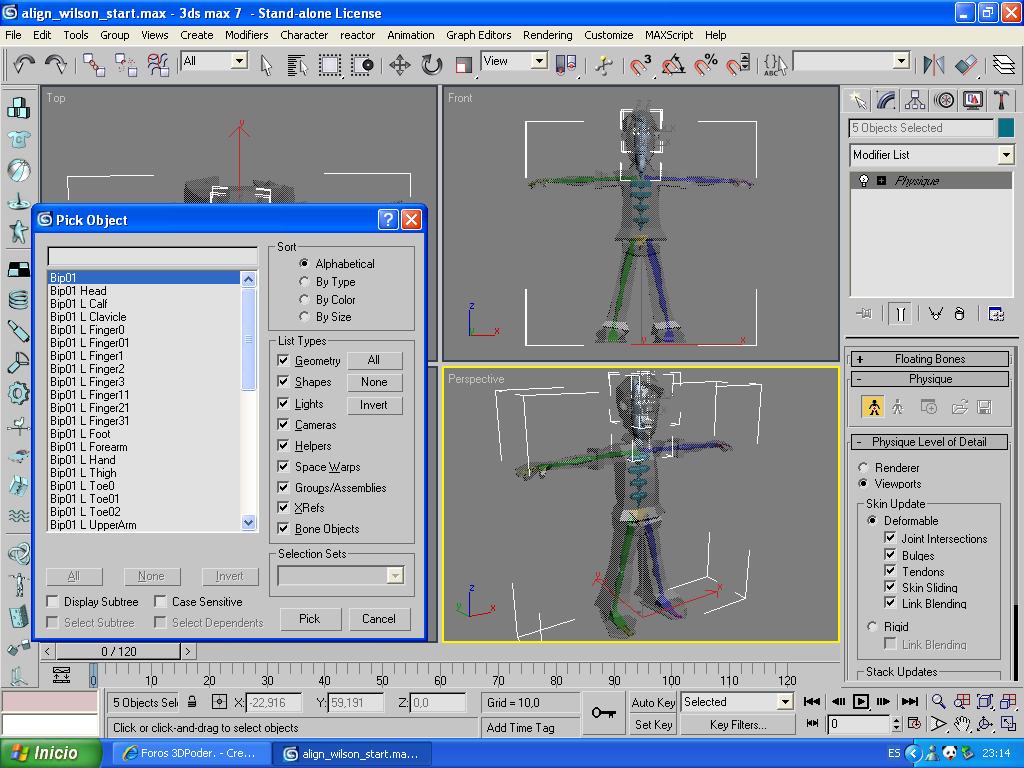Open the Character menu
Screen dimensions: 1024x768
click(x=304, y=35)
